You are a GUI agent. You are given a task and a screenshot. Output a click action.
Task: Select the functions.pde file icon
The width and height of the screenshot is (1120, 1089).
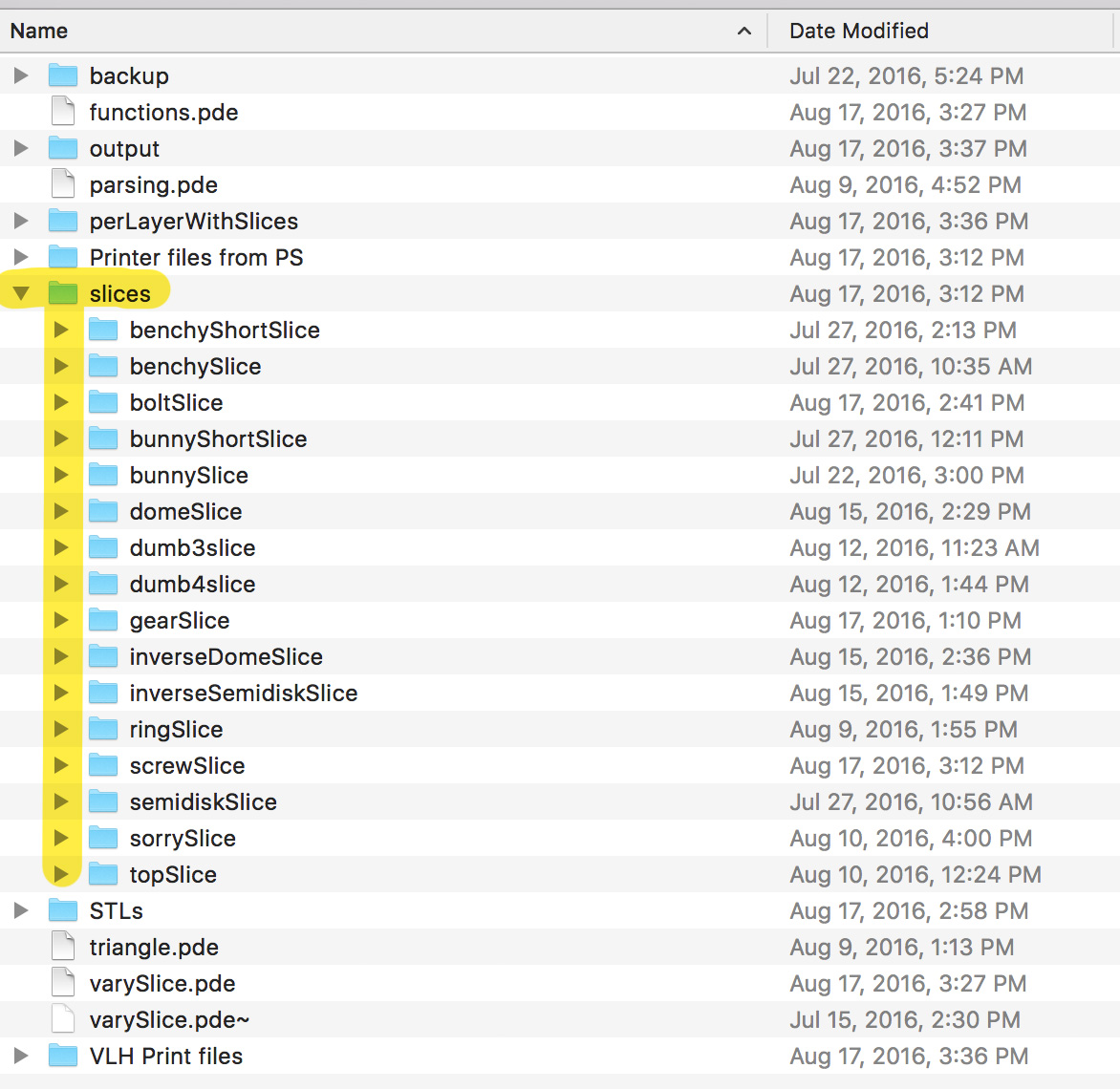click(x=62, y=112)
